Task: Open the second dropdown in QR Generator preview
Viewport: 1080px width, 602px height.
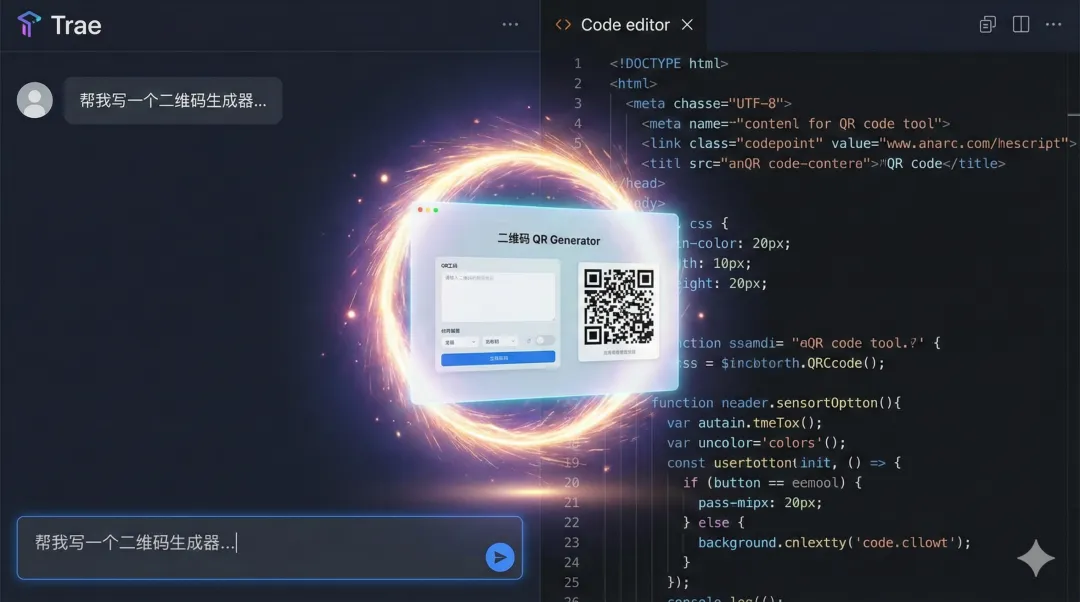Action: [x=500, y=342]
